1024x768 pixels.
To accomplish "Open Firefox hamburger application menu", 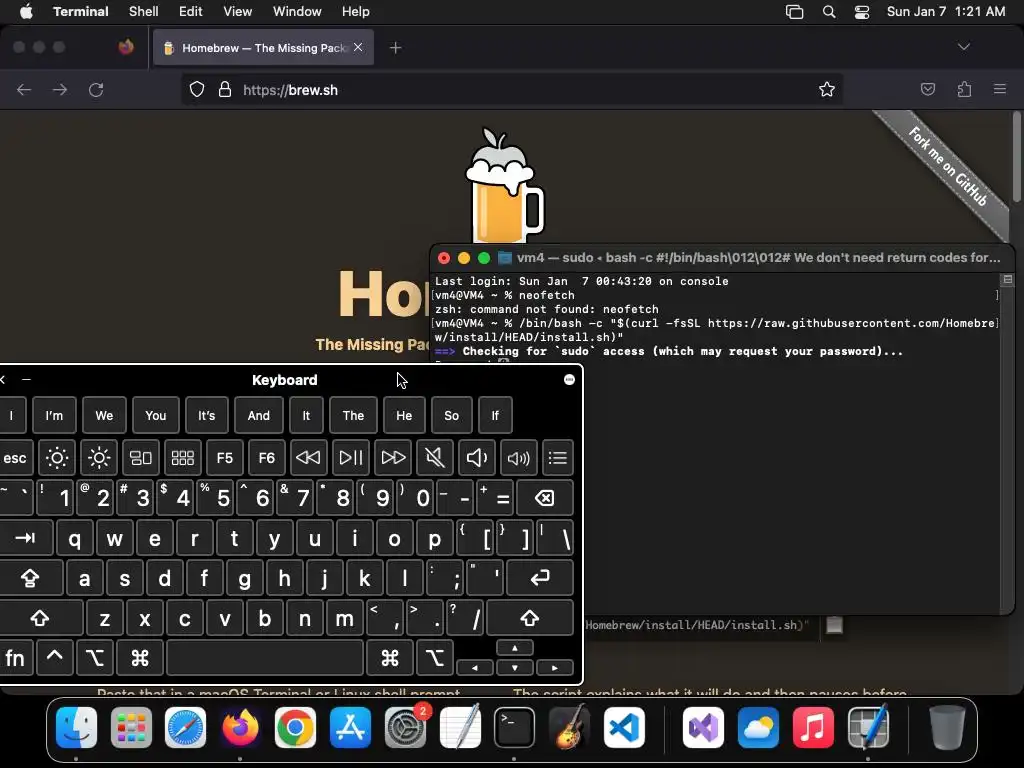I will pos(1000,89).
